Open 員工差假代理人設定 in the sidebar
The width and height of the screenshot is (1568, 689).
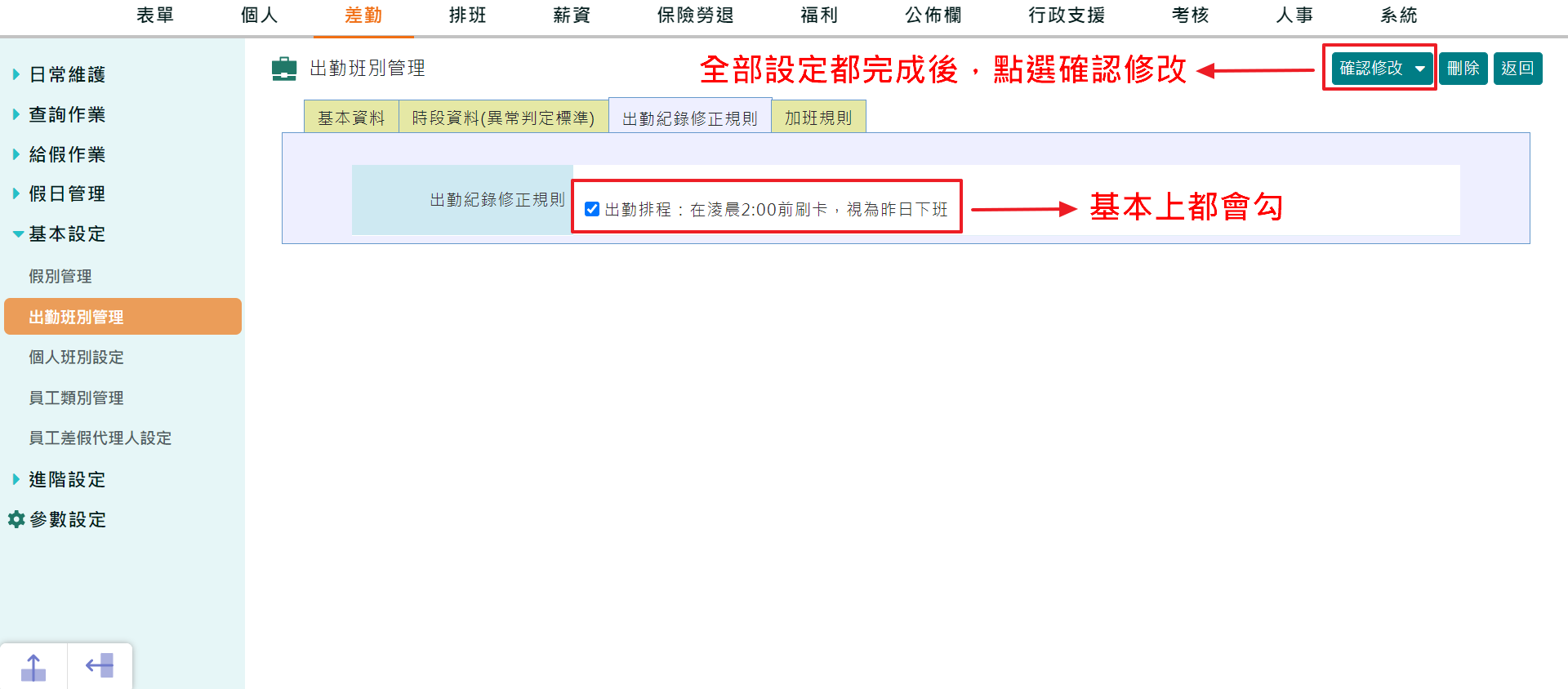100,438
